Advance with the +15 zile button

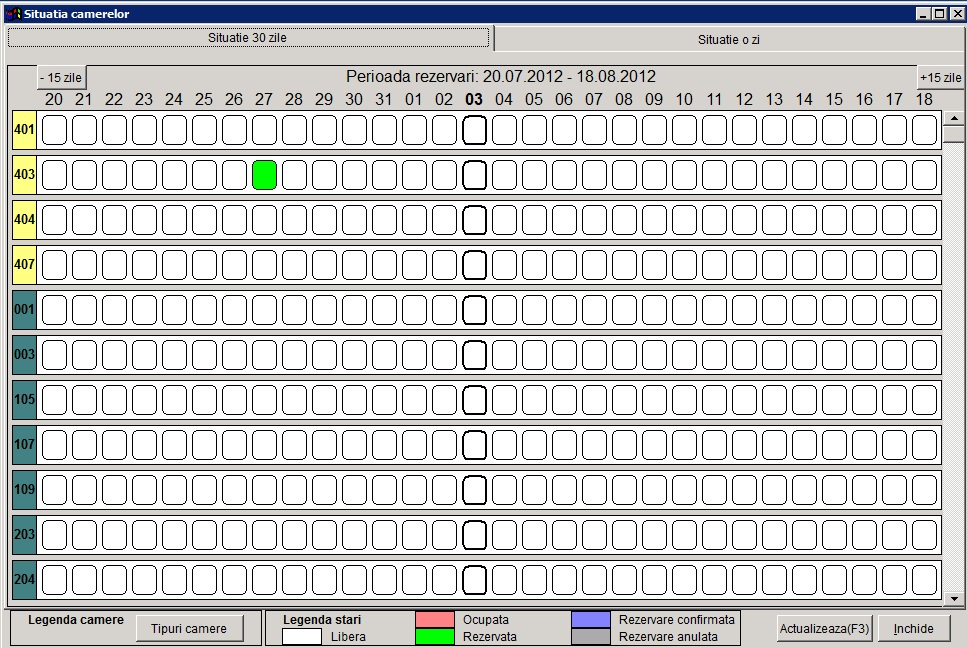940,78
